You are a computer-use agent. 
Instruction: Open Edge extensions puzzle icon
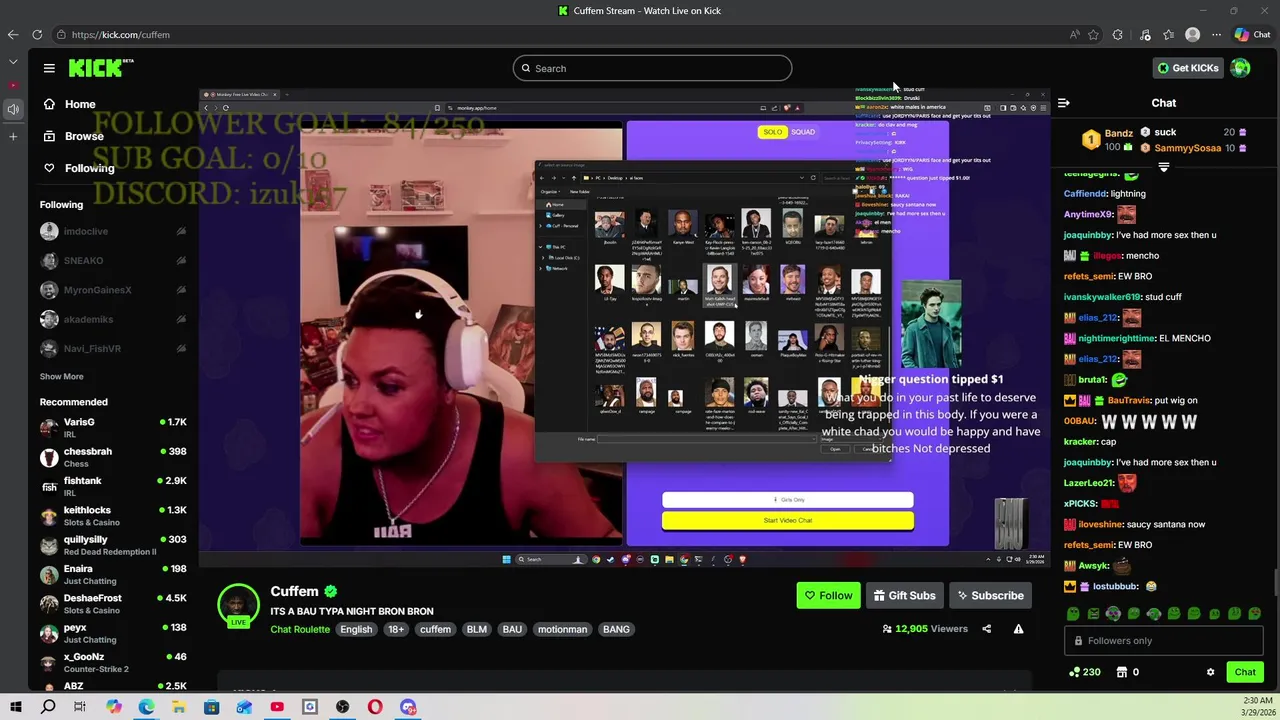click(x=1118, y=34)
